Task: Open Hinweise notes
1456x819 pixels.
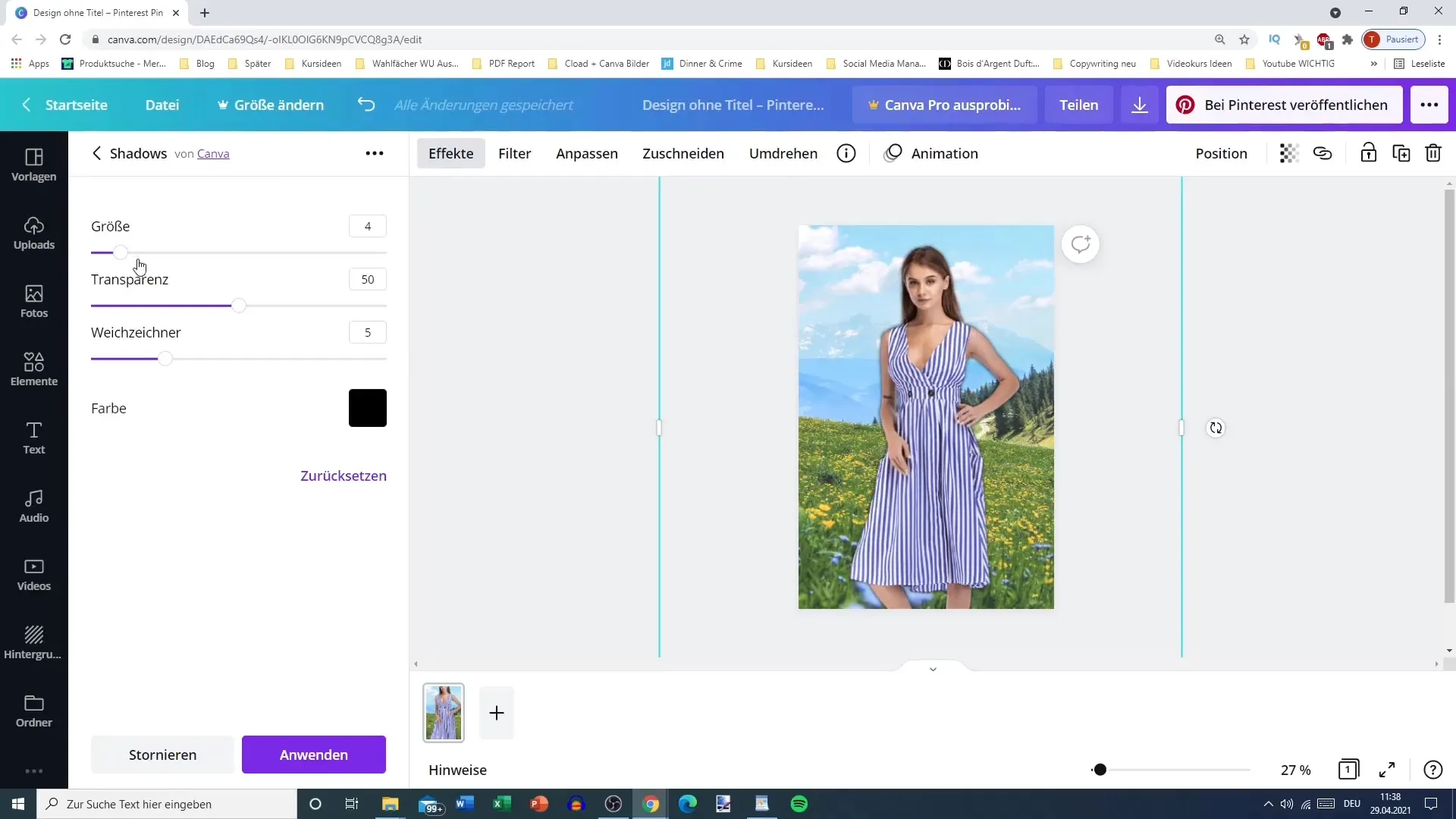Action: point(457,770)
